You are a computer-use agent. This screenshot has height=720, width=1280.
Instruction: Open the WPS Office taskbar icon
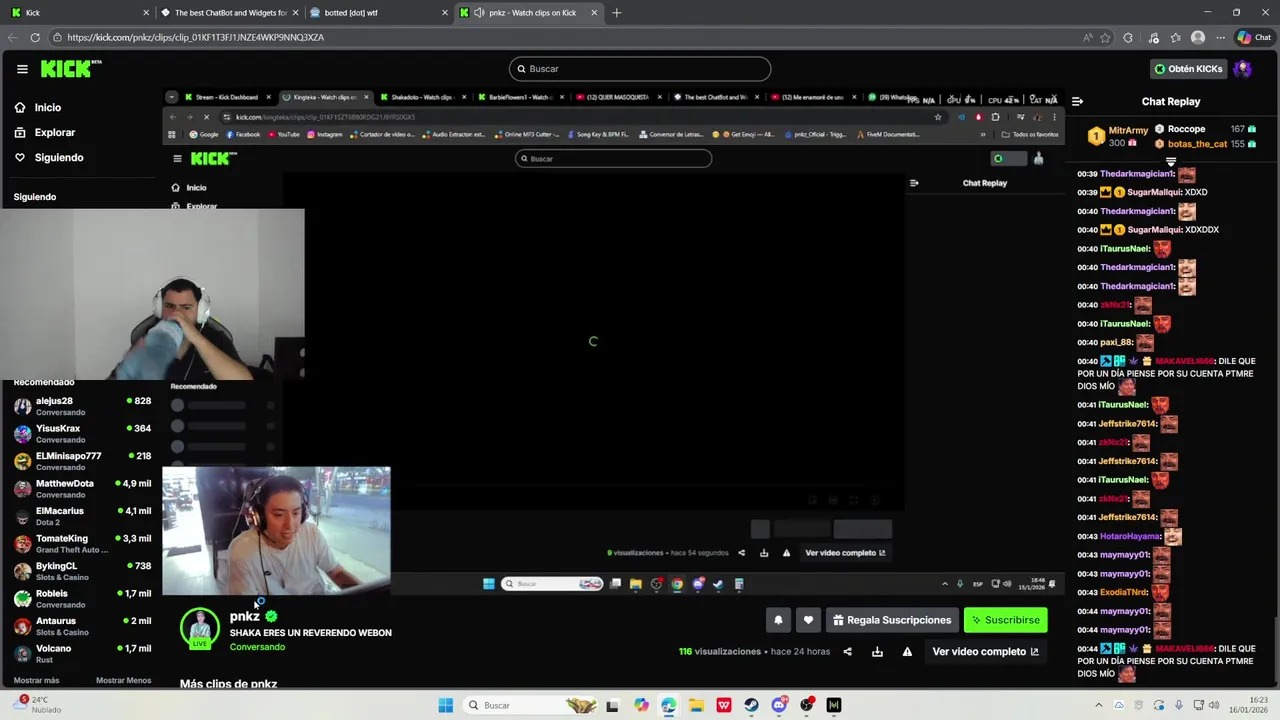click(x=723, y=705)
